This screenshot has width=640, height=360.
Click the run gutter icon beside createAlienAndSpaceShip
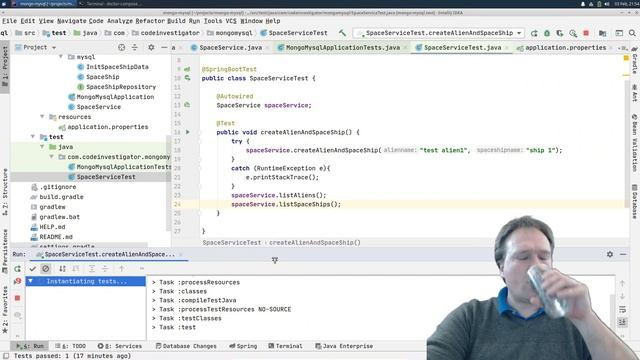click(x=188, y=132)
